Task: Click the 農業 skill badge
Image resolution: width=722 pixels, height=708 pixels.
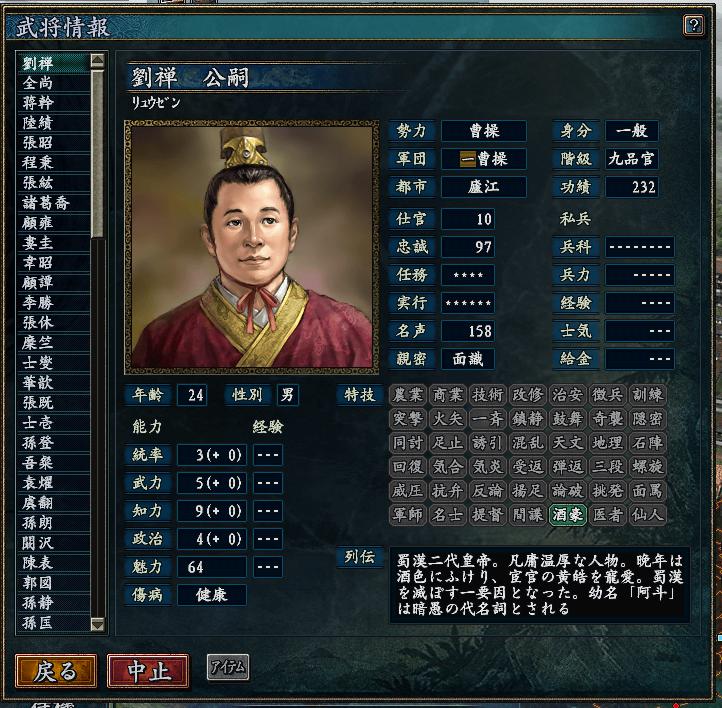Action: [x=408, y=395]
